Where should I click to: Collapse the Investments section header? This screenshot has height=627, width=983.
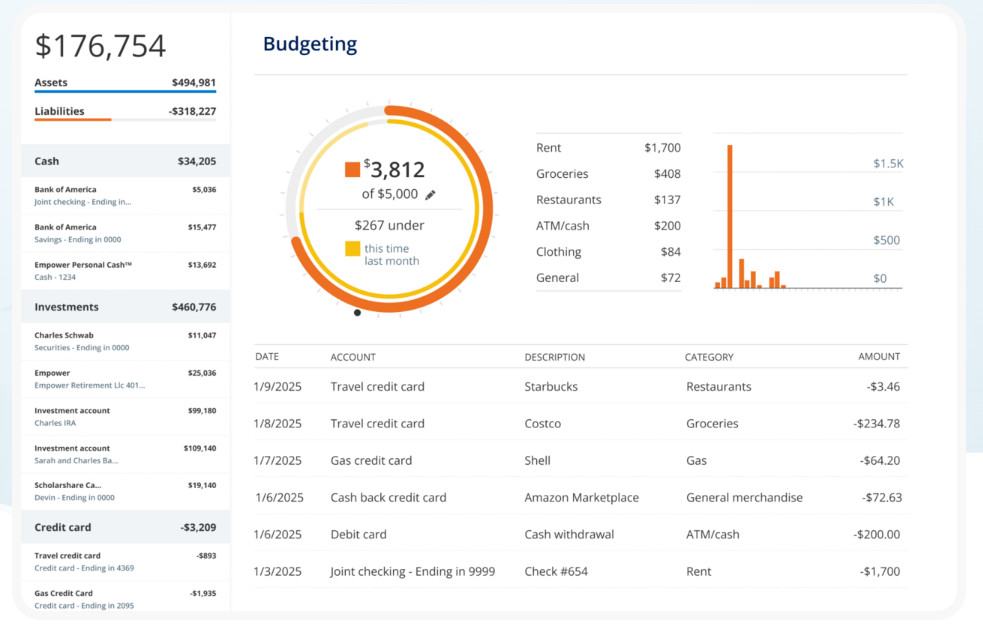click(125, 307)
